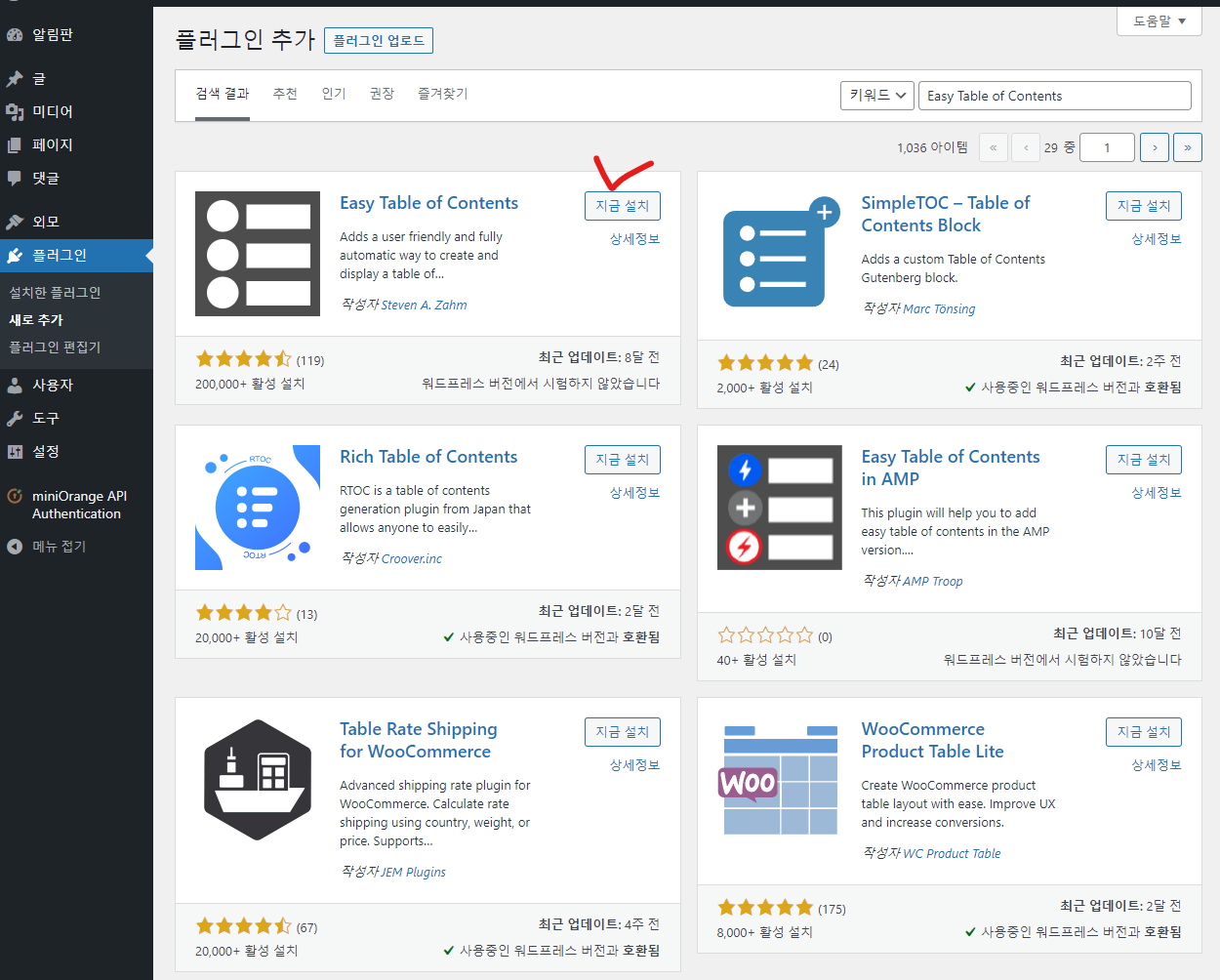Open author link Croover.inc
Viewport: 1220px width, 980px height.
click(x=411, y=559)
